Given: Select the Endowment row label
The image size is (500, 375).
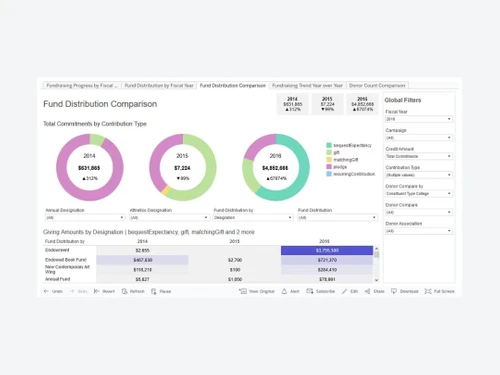Looking at the screenshot, I should 57,250.
